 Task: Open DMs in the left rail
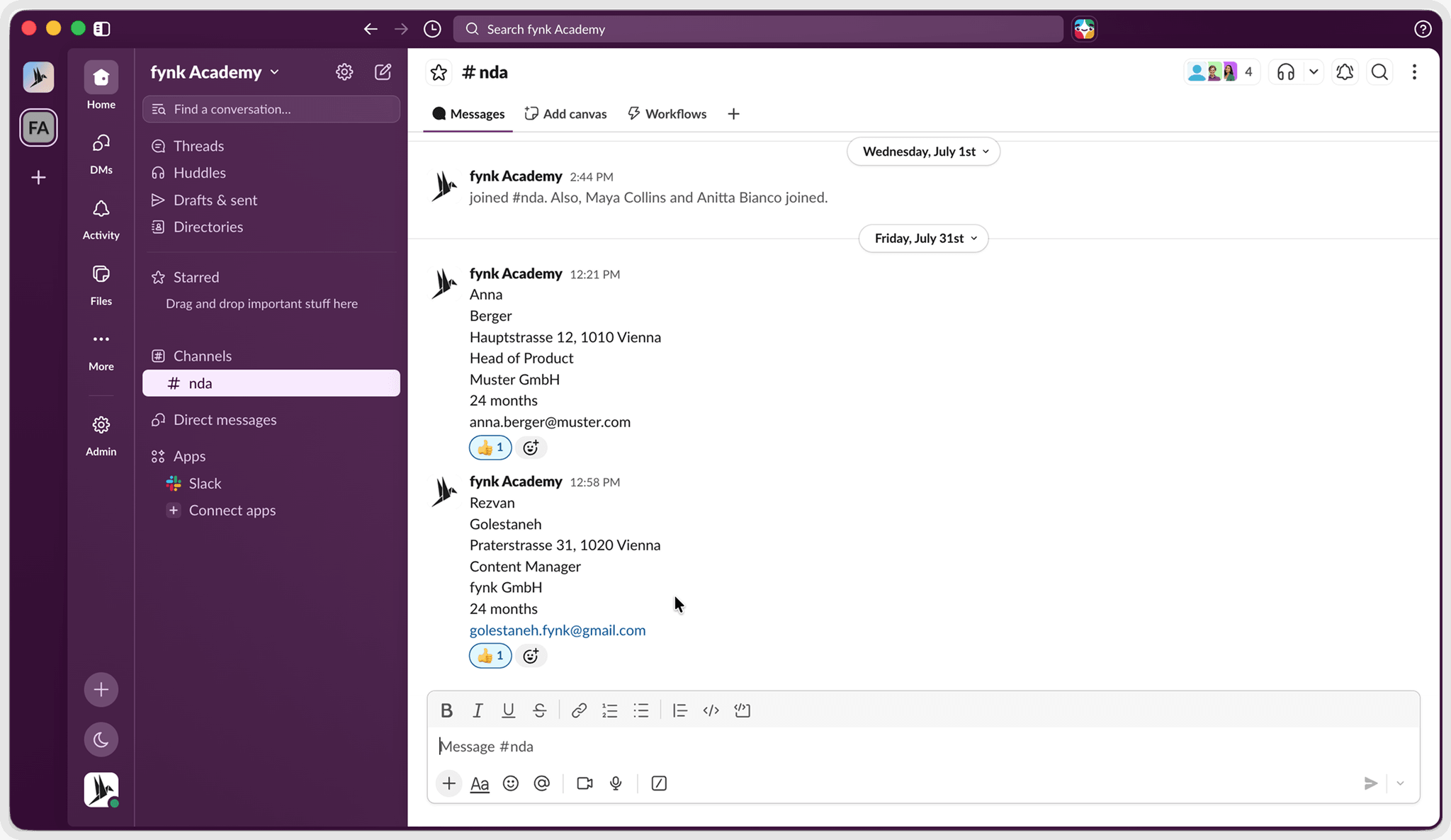(x=101, y=154)
